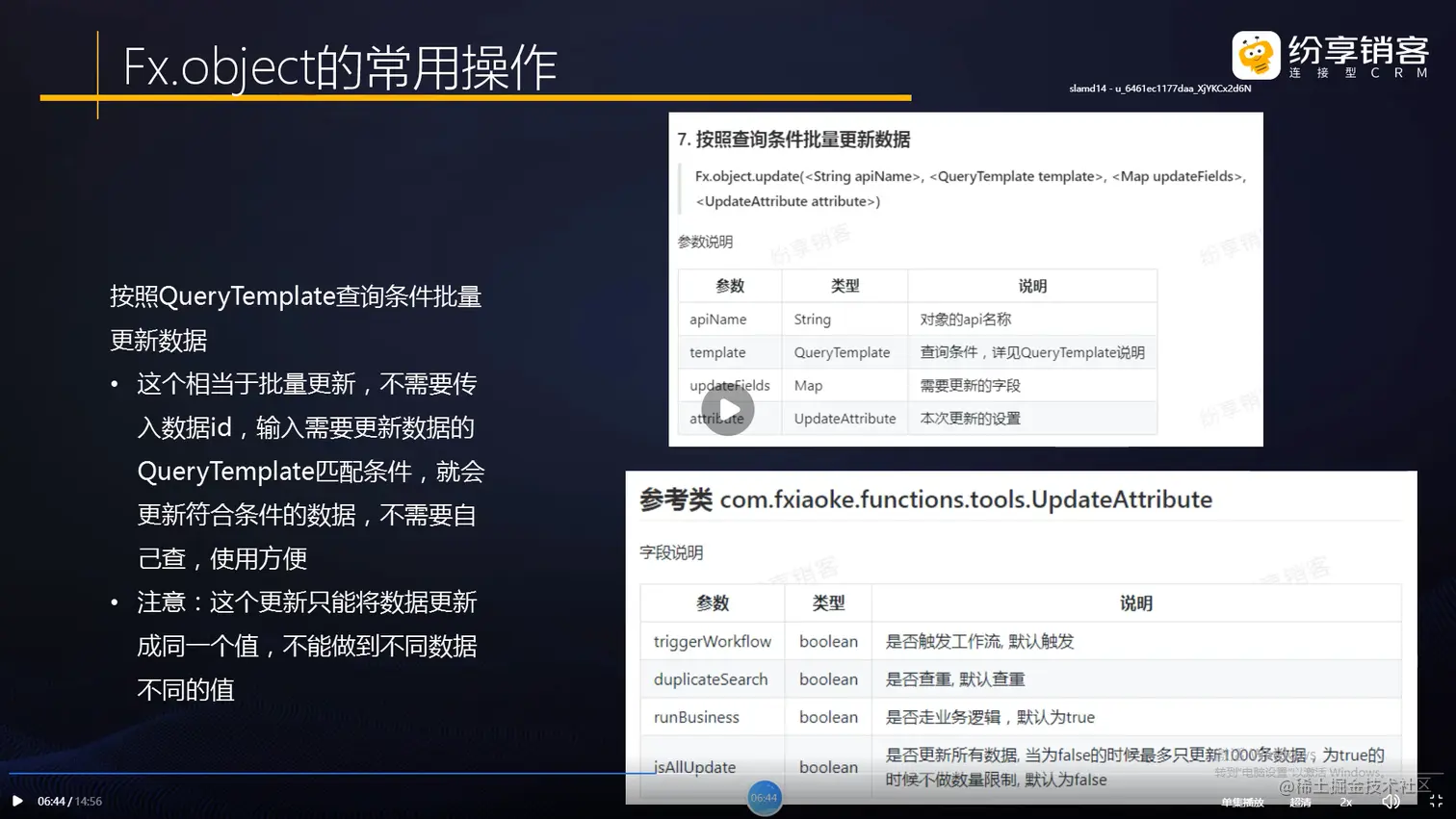Click the runBusiness parameter cell

tap(713, 717)
